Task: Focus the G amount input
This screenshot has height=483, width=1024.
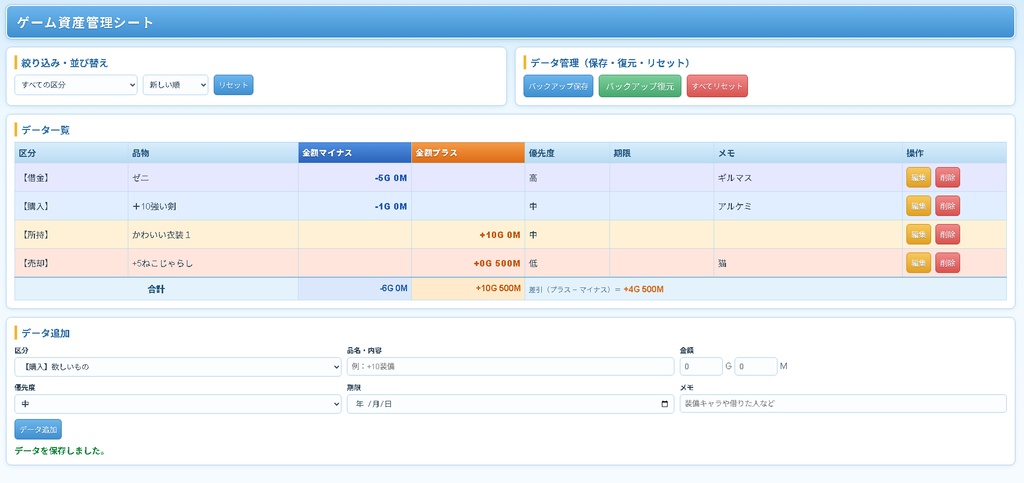Action: [x=701, y=367]
